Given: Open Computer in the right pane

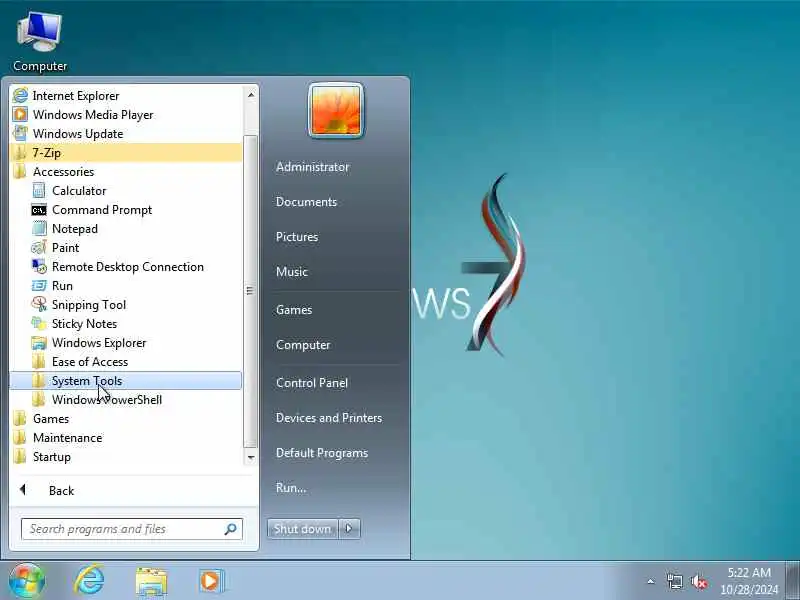Looking at the screenshot, I should pyautogui.click(x=303, y=345).
